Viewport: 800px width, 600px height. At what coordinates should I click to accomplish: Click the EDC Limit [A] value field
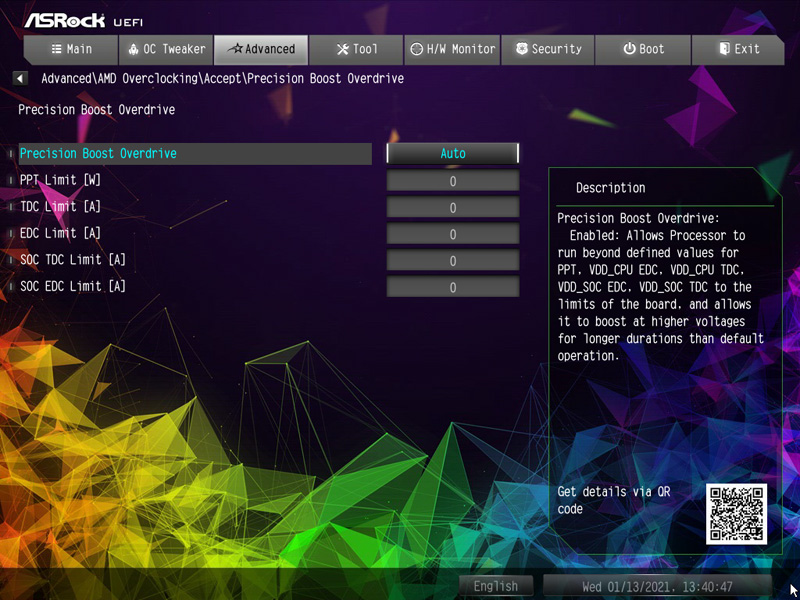[x=453, y=234]
